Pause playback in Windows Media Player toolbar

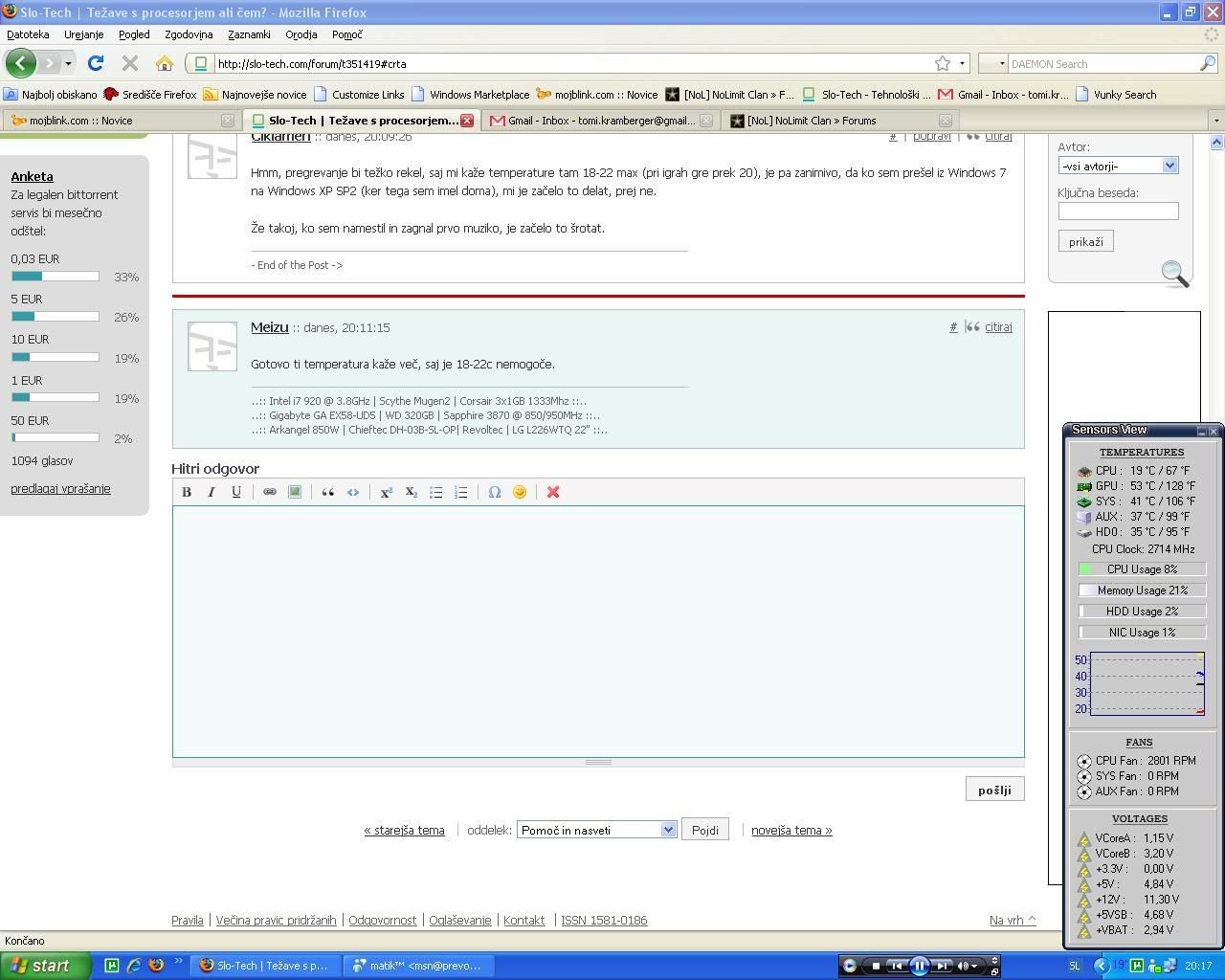[919, 966]
